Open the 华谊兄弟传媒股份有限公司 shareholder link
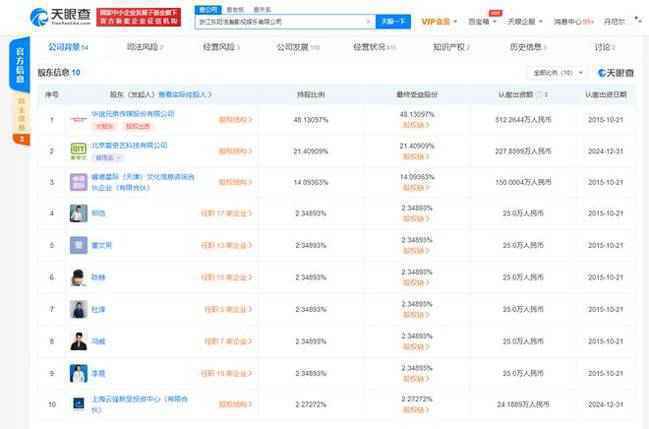649x429 pixels. coord(133,114)
